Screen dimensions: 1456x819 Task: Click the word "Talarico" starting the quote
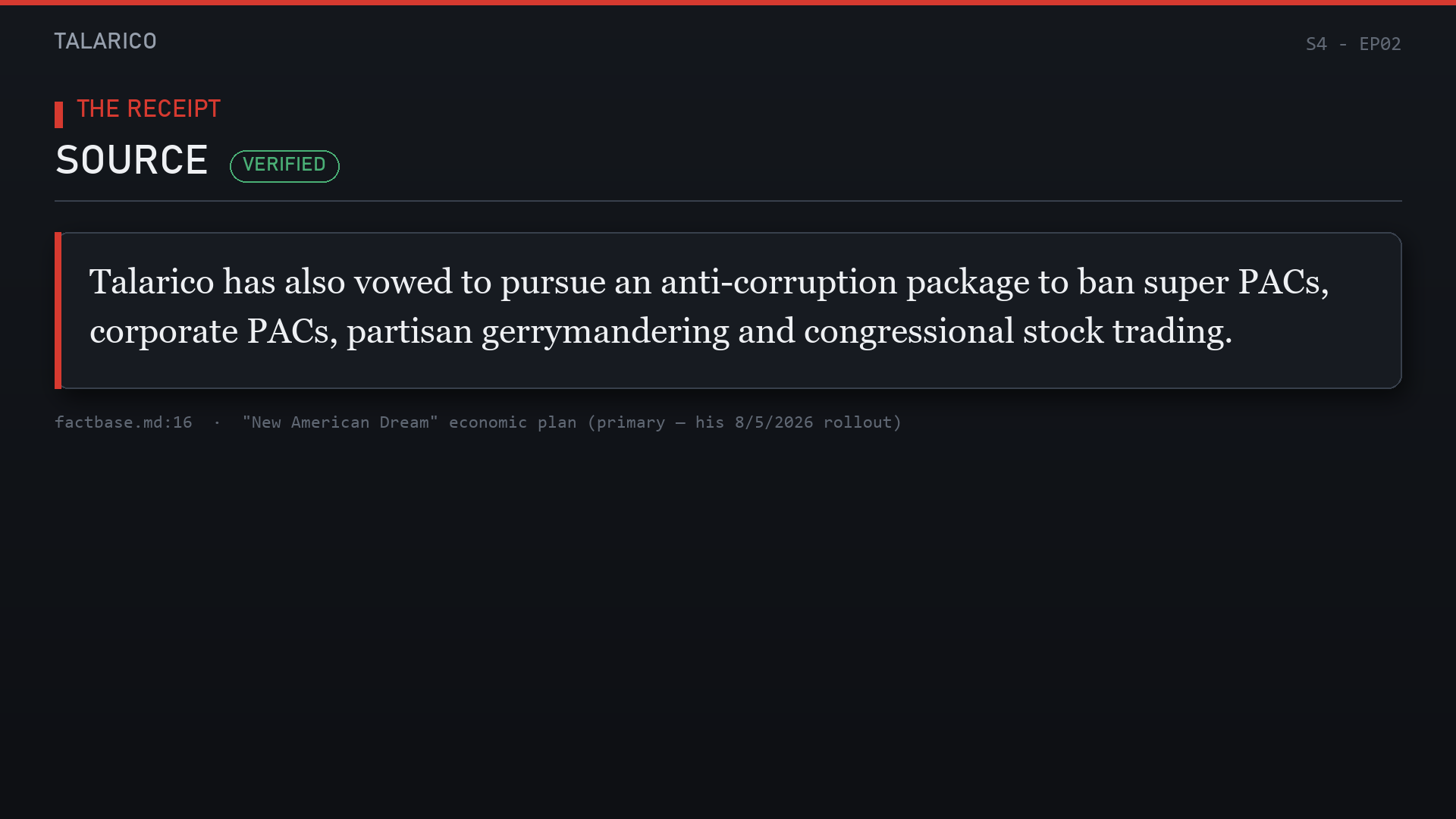[x=152, y=282]
